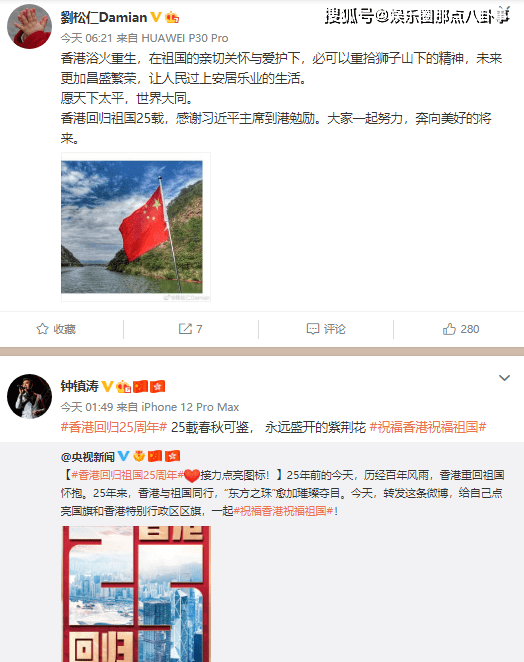Open 钟镇涛's profile avatar
Screen dimensions: 524x662
click(x=30, y=396)
